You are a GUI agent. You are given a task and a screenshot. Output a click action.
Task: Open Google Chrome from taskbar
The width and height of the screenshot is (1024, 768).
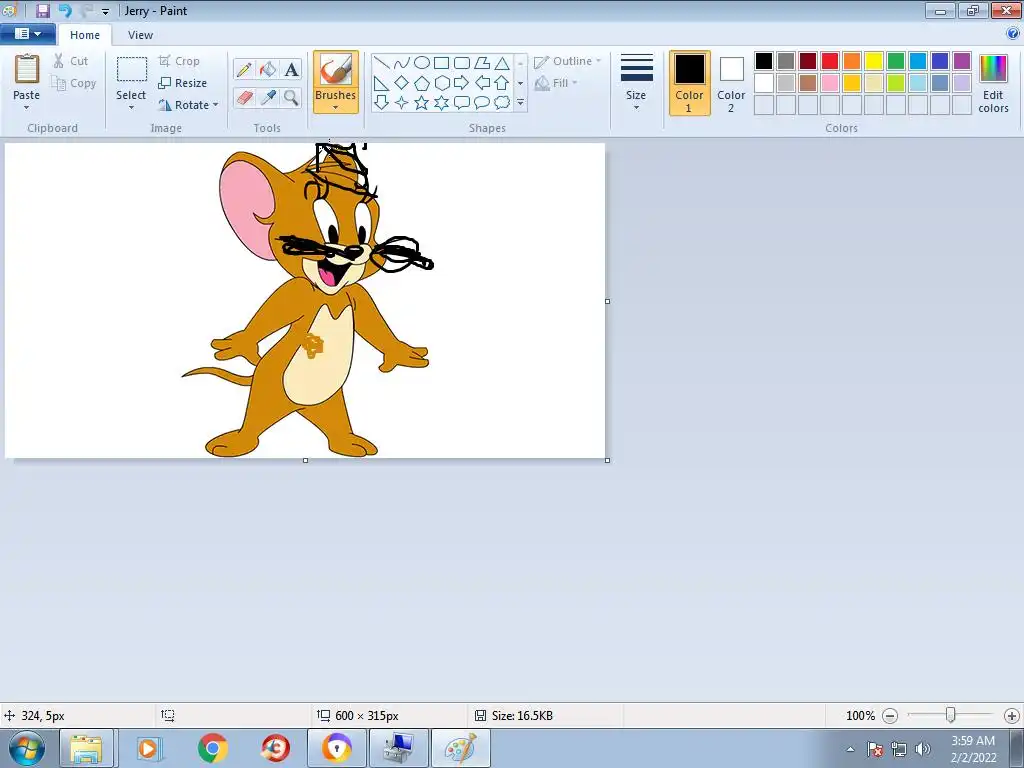click(x=213, y=748)
